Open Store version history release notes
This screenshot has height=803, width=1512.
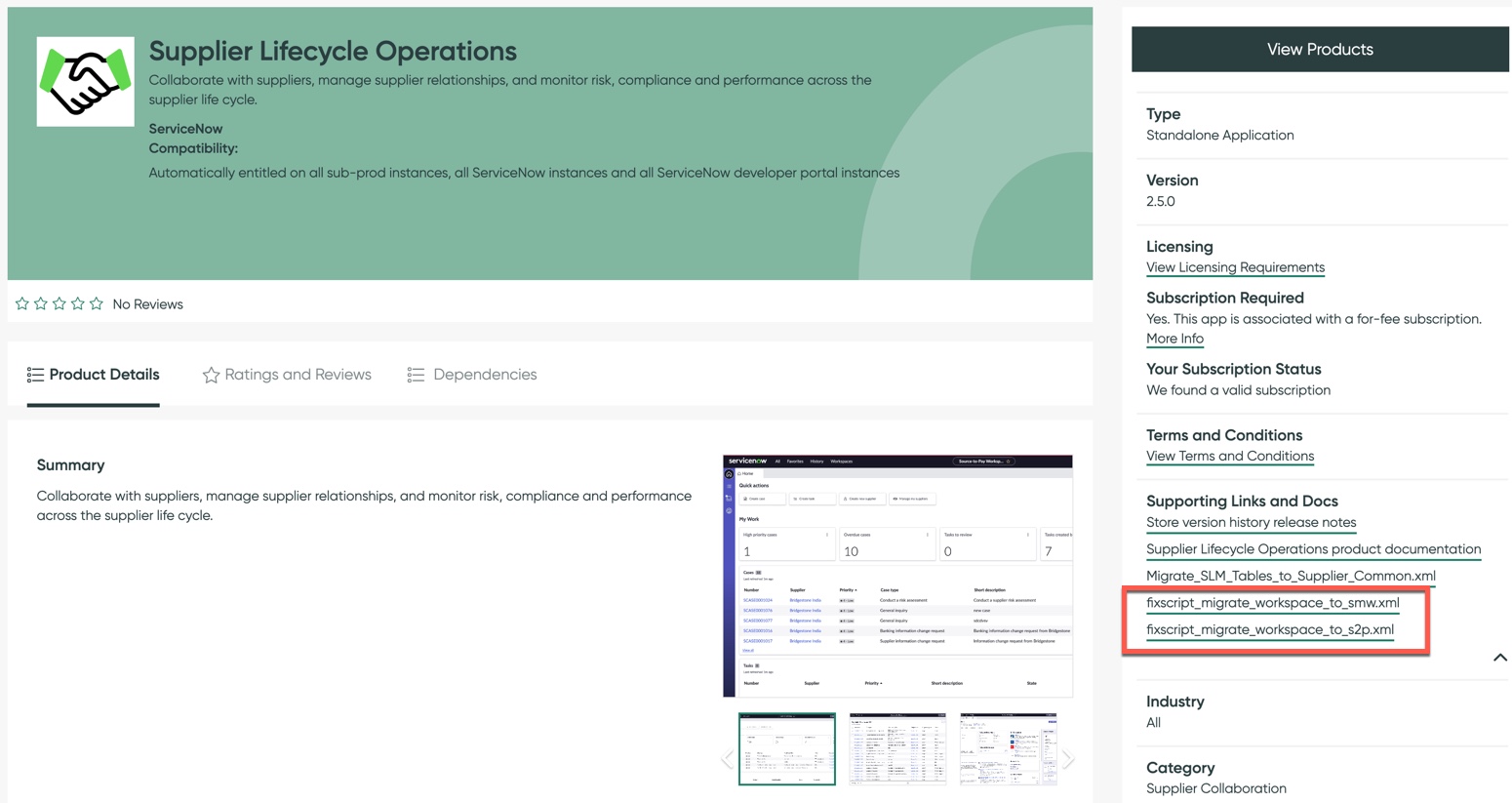[x=1251, y=522]
